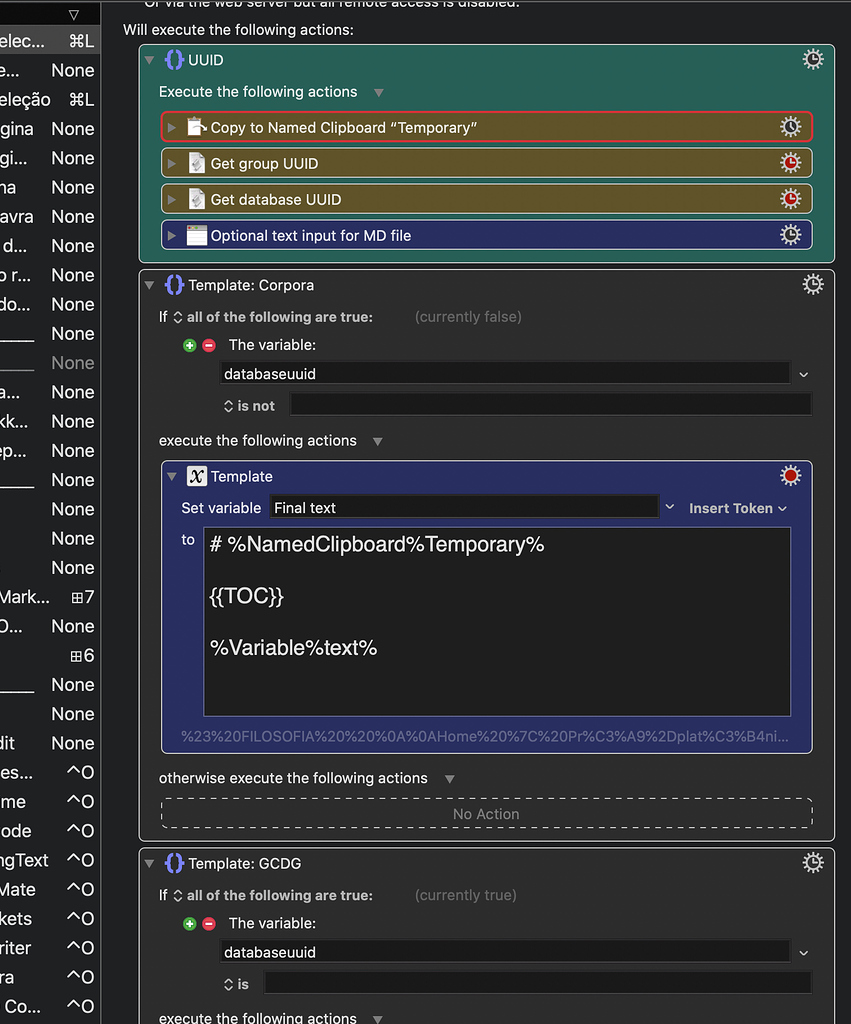Image resolution: width=851 pixels, height=1024 pixels.
Task: Expand the Get group UUID action
Action: 172,162
